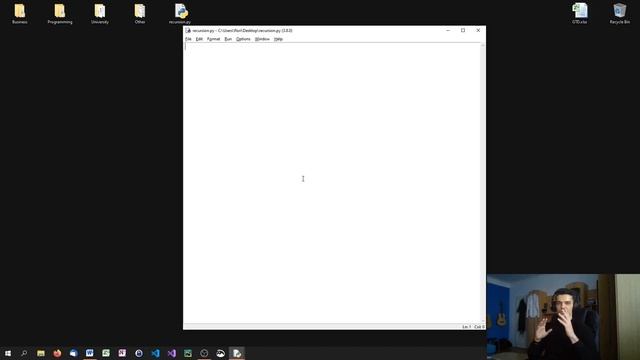Select the GTD Excel file on desktop

[x=580, y=13]
